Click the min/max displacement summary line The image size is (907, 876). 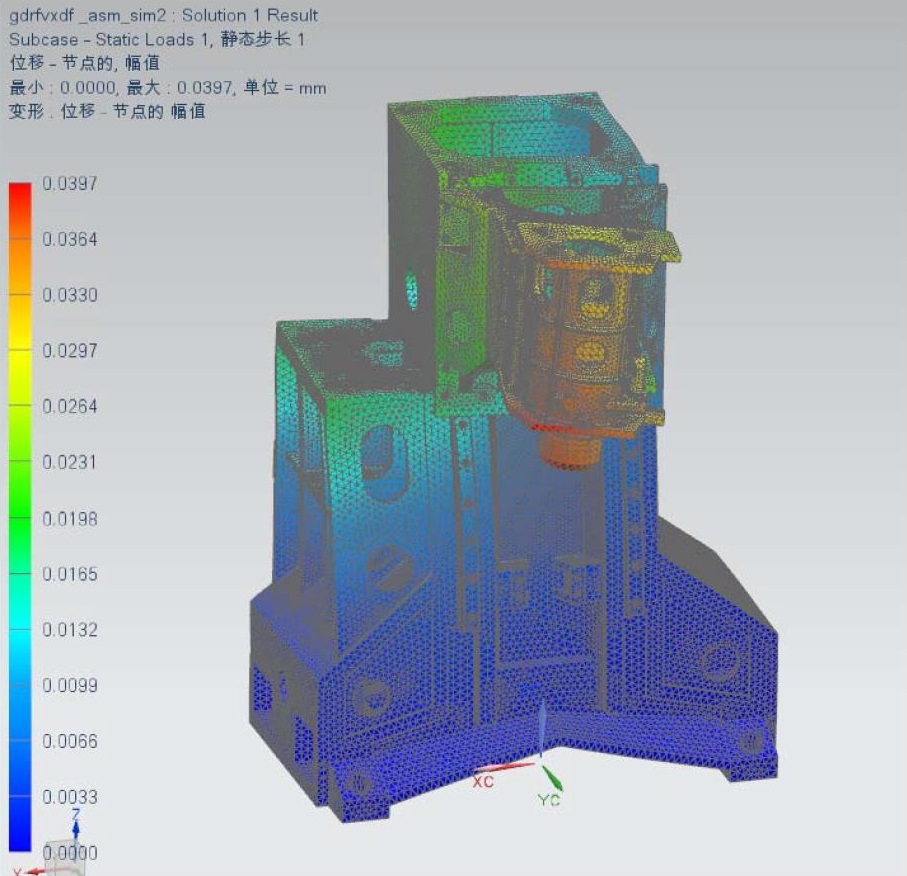click(x=167, y=88)
